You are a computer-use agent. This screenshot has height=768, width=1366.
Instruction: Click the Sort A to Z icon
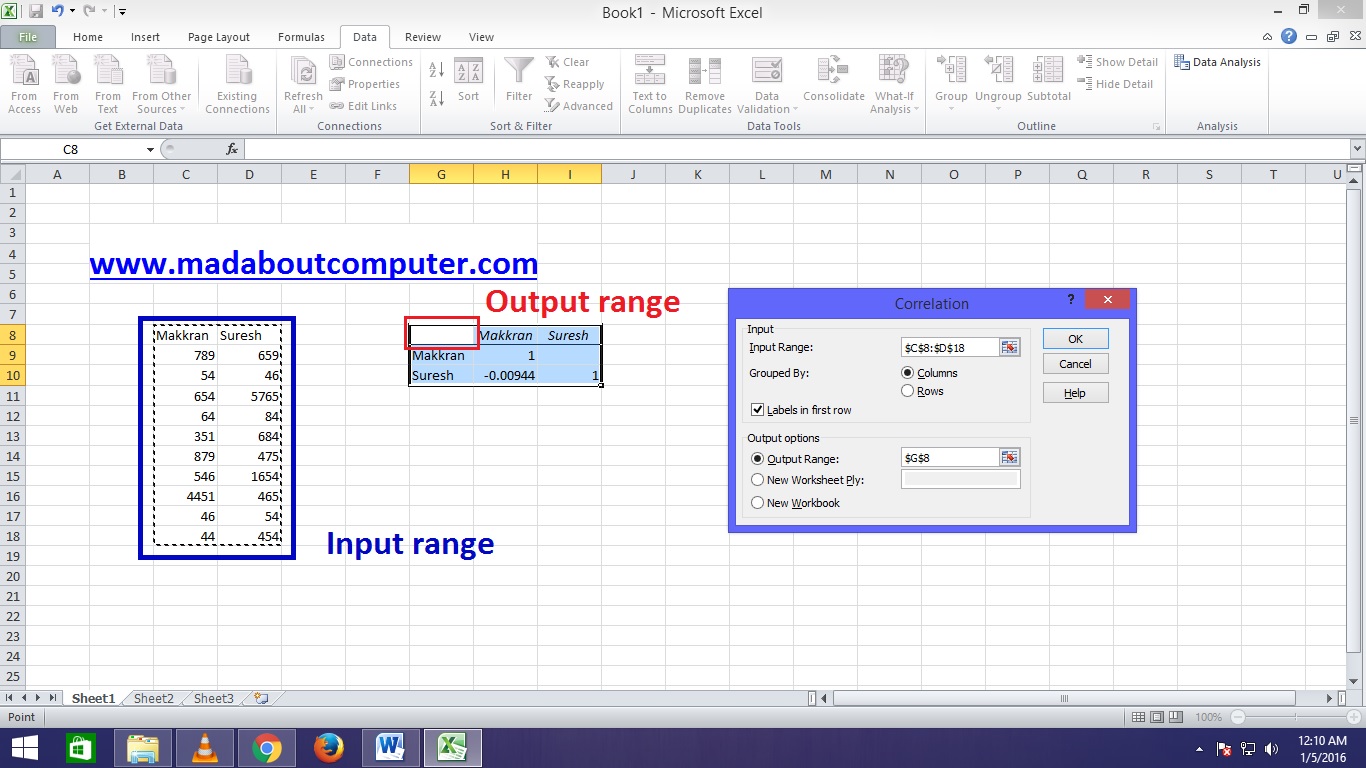[437, 71]
